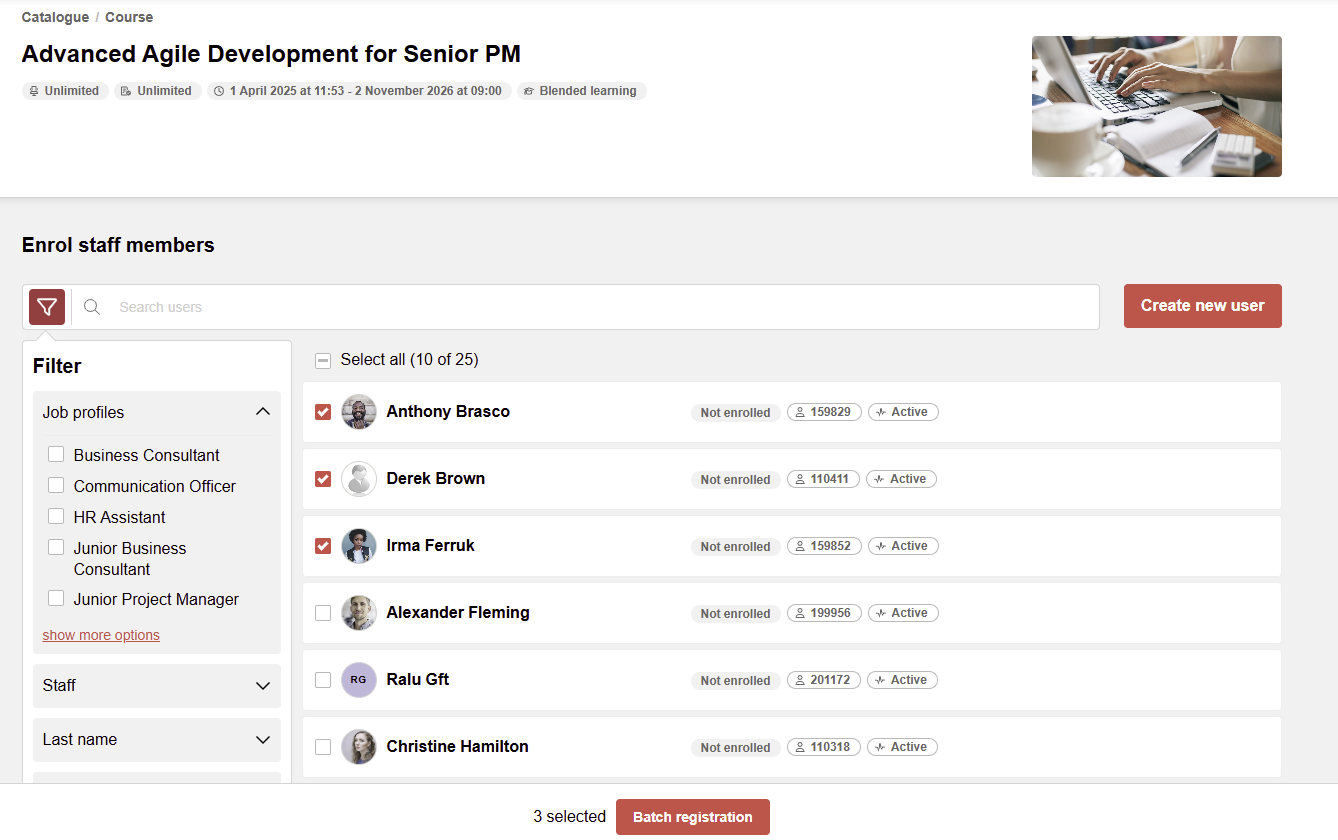
Task: Expand the Last name filter
Action: pyautogui.click(x=262, y=740)
